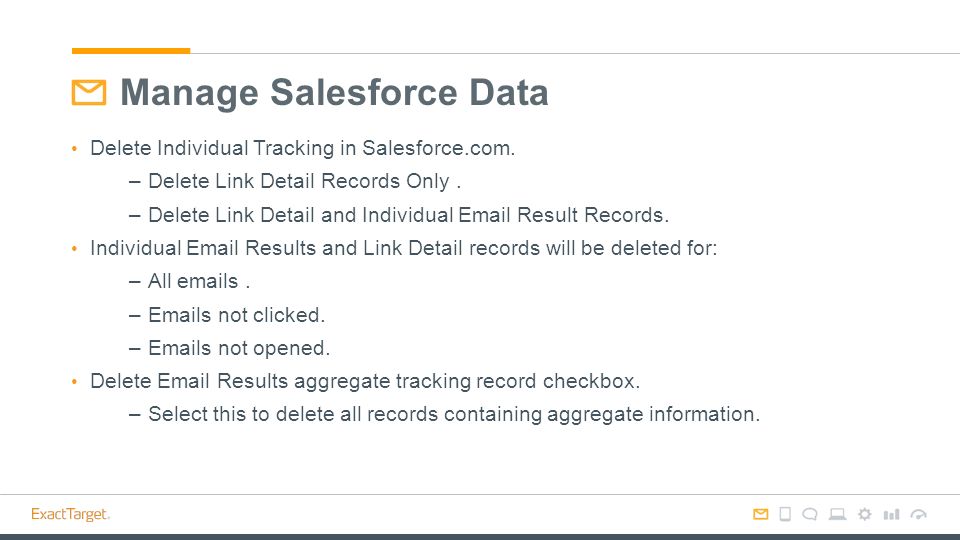Click the orange email envelope footer icon
This screenshot has width=960, height=540.
(x=760, y=514)
